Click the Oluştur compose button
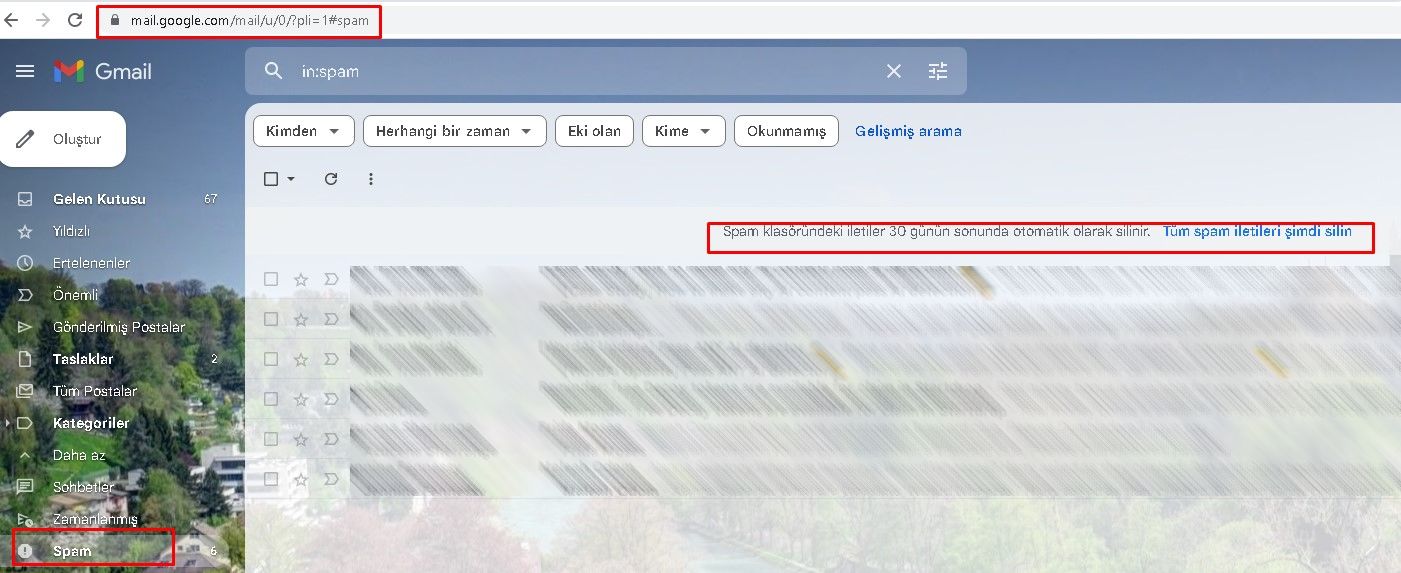Image resolution: width=1401 pixels, height=573 pixels. coord(63,139)
